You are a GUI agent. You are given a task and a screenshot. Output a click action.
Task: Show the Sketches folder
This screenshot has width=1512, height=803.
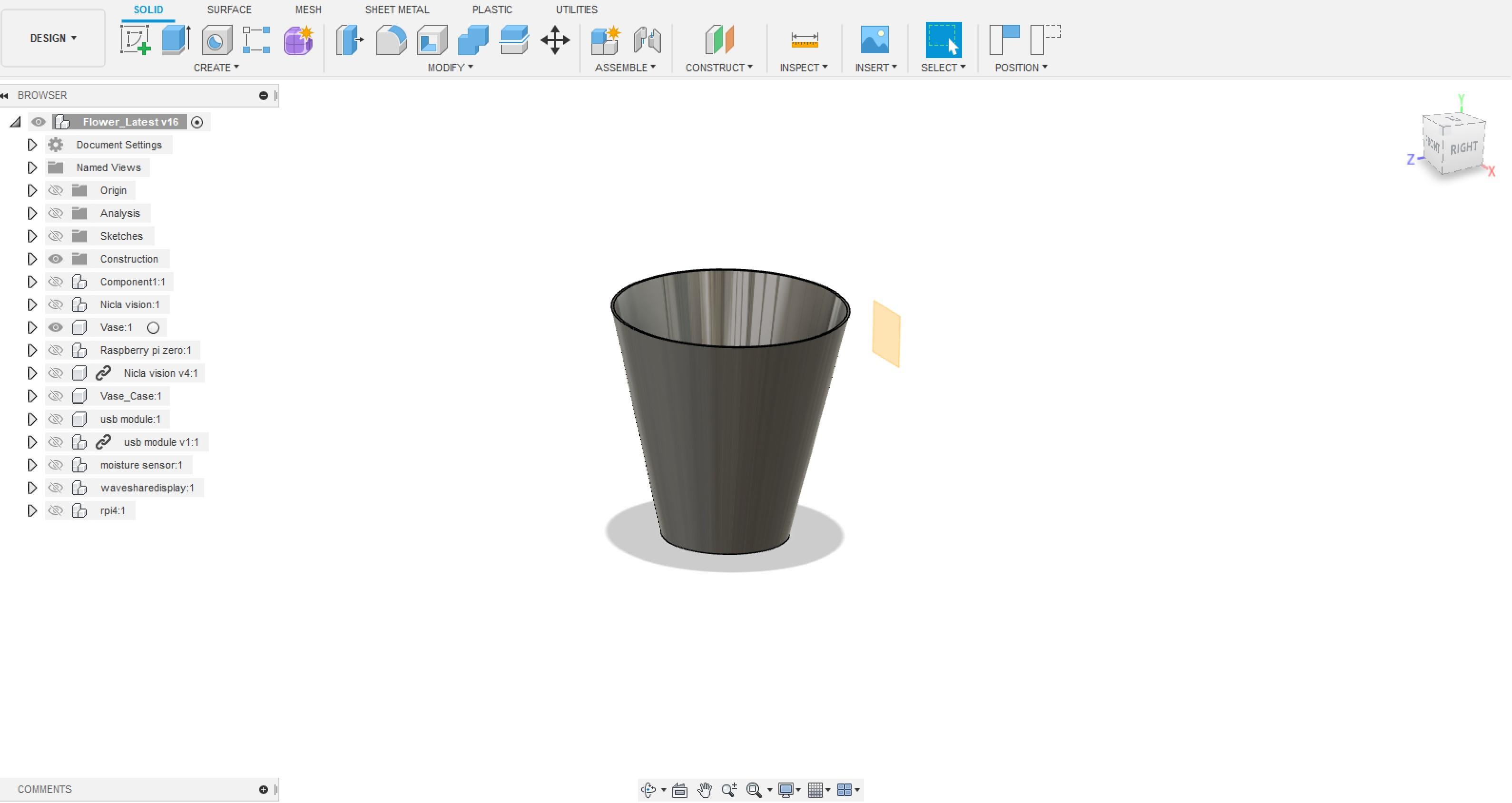(x=56, y=236)
